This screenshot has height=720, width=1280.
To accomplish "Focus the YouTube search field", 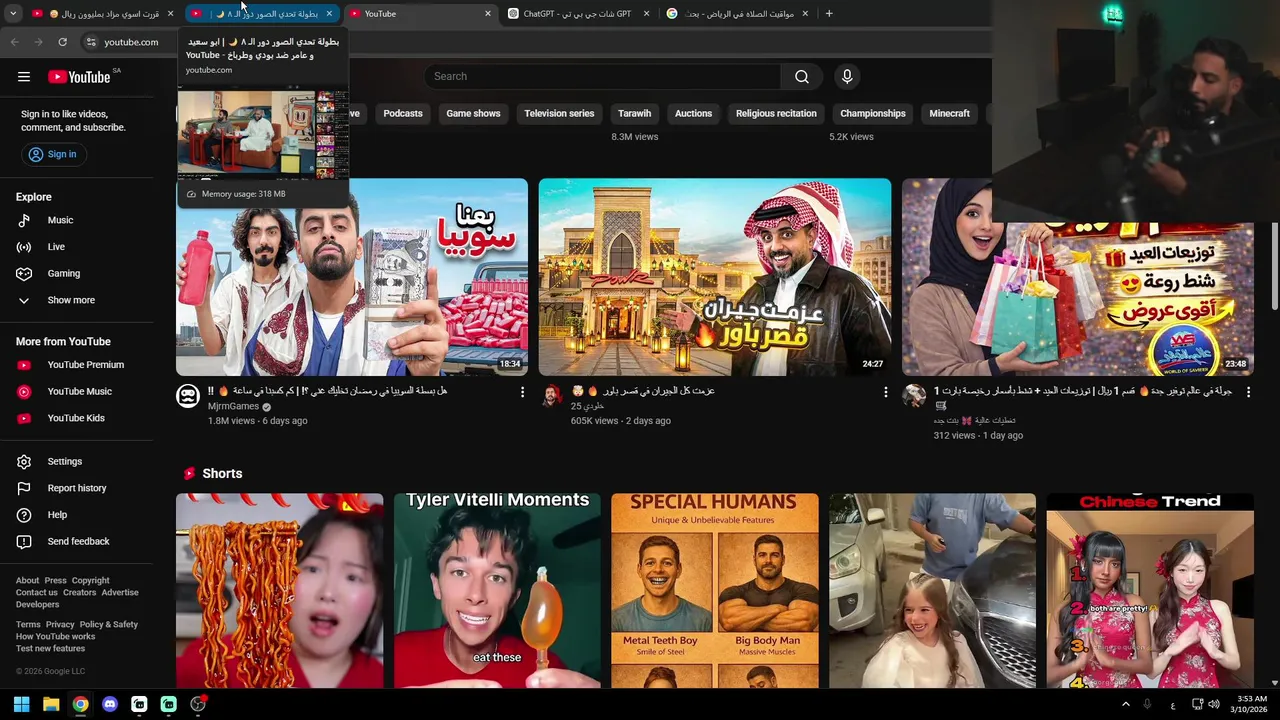I will [x=603, y=77].
